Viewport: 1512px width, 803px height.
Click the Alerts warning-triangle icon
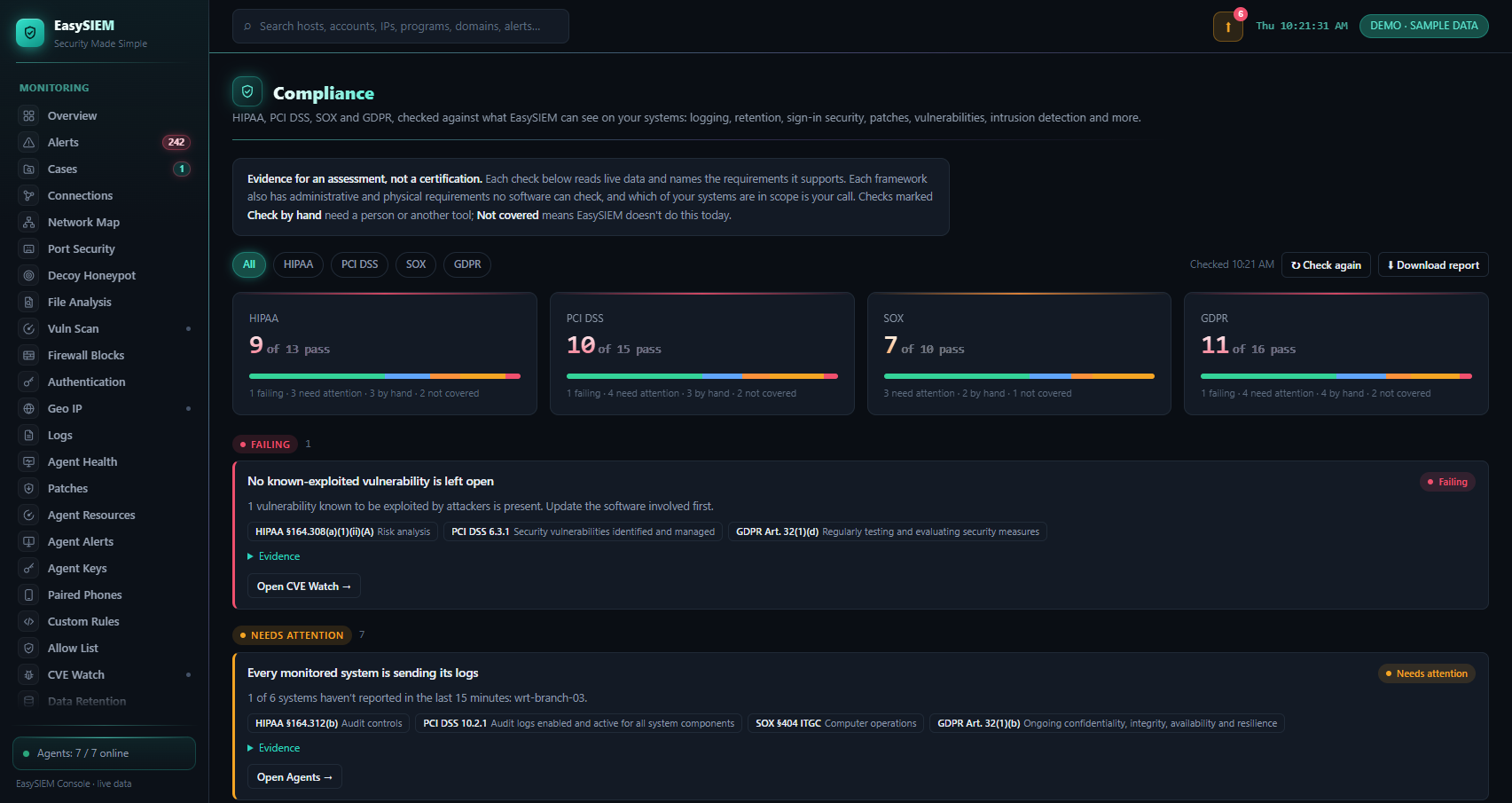click(29, 143)
